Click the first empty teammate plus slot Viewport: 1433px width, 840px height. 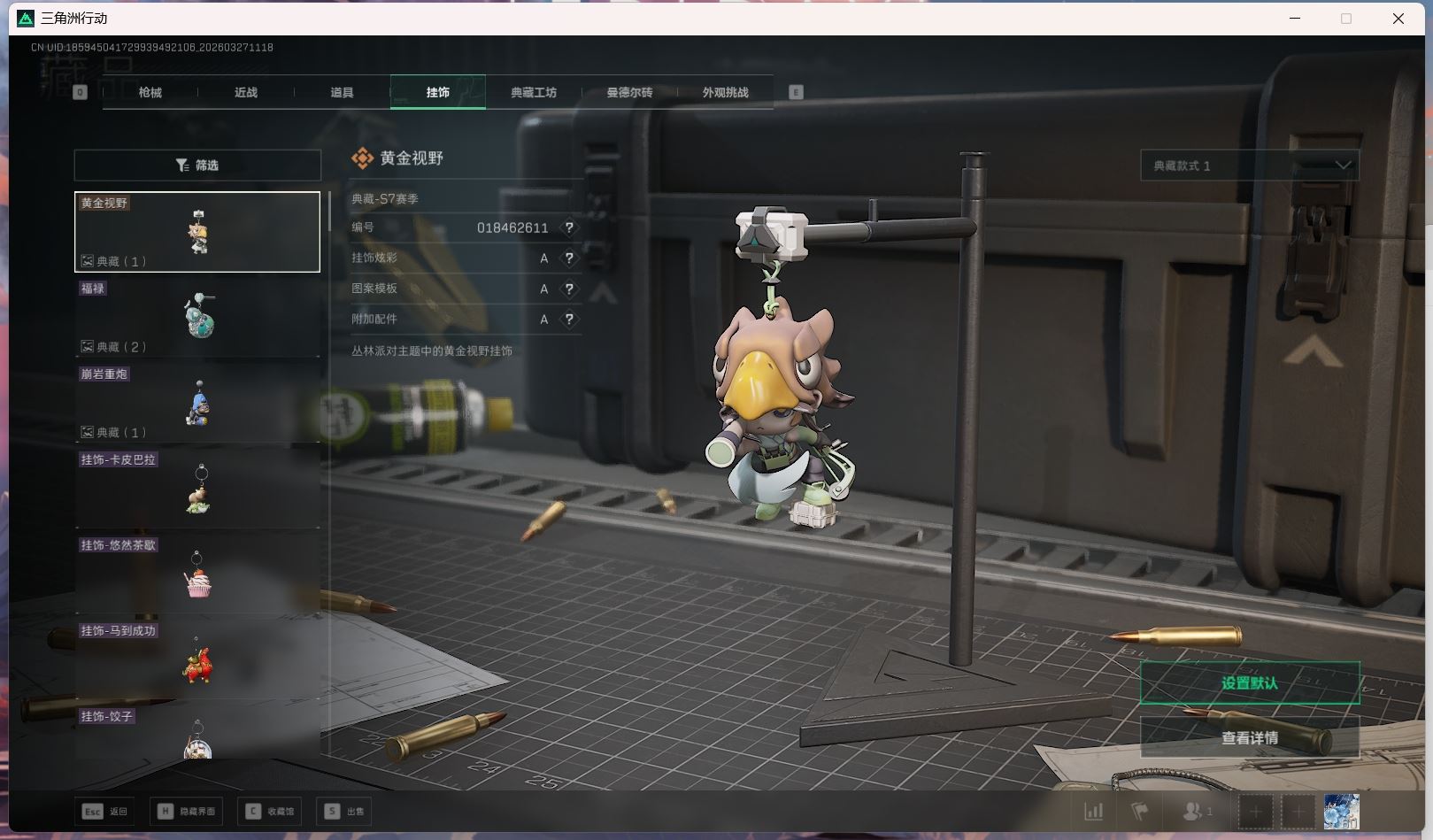1255,811
